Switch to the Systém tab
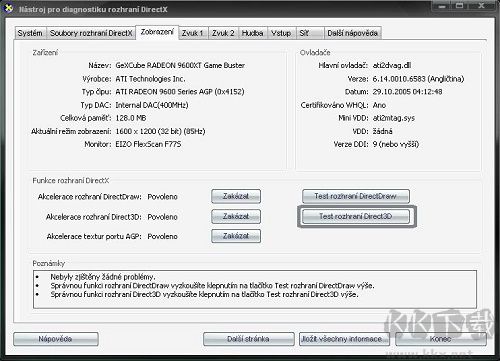The image size is (500, 361). pos(30,33)
